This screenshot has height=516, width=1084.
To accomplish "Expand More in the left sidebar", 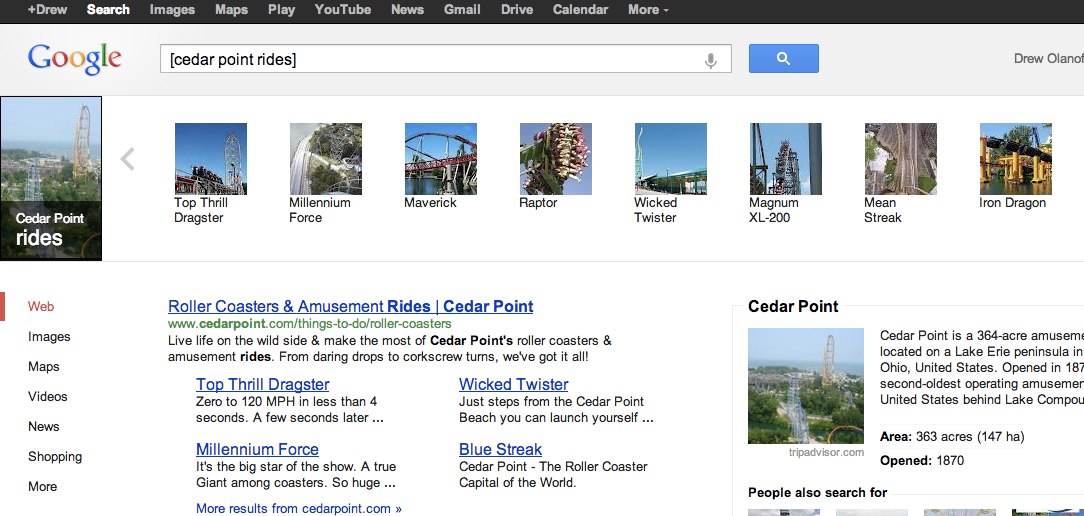I will click(43, 487).
